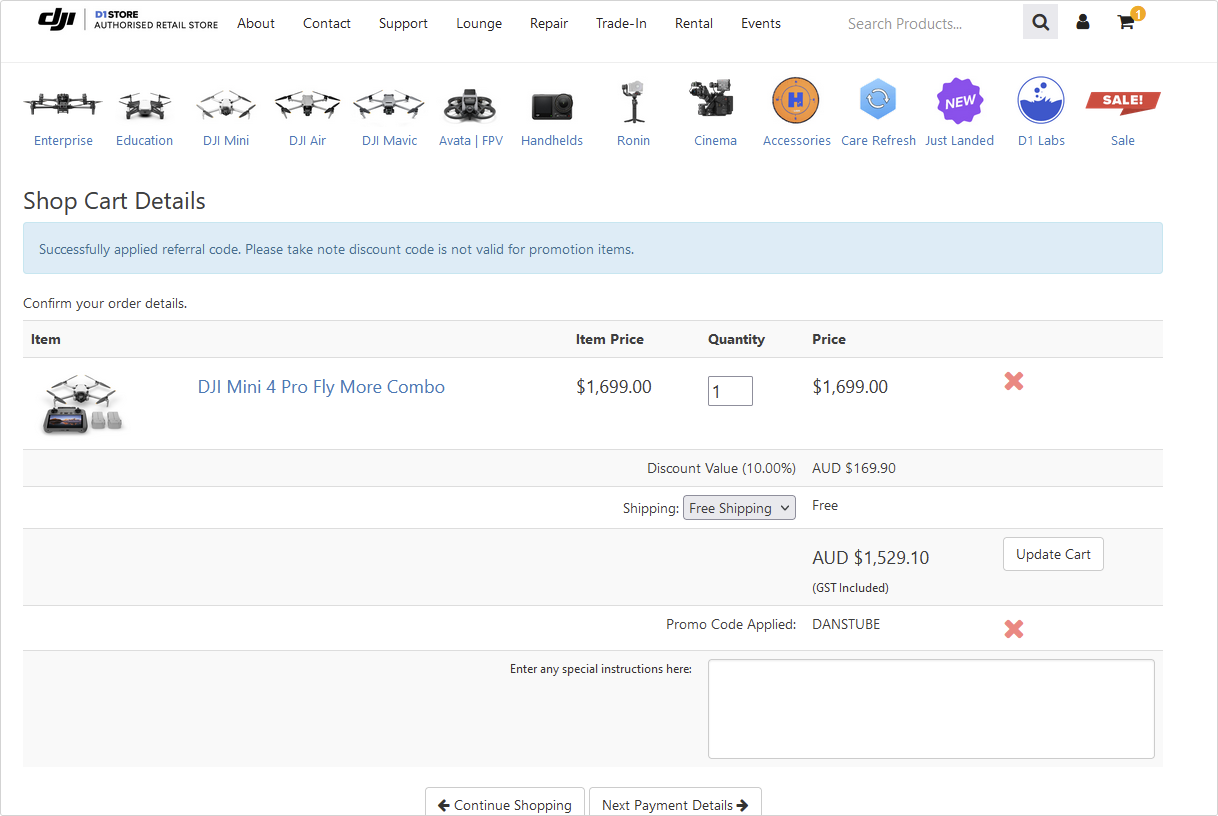Select the Accessories landing pad icon
Image resolution: width=1218 pixels, height=816 pixels.
[796, 101]
